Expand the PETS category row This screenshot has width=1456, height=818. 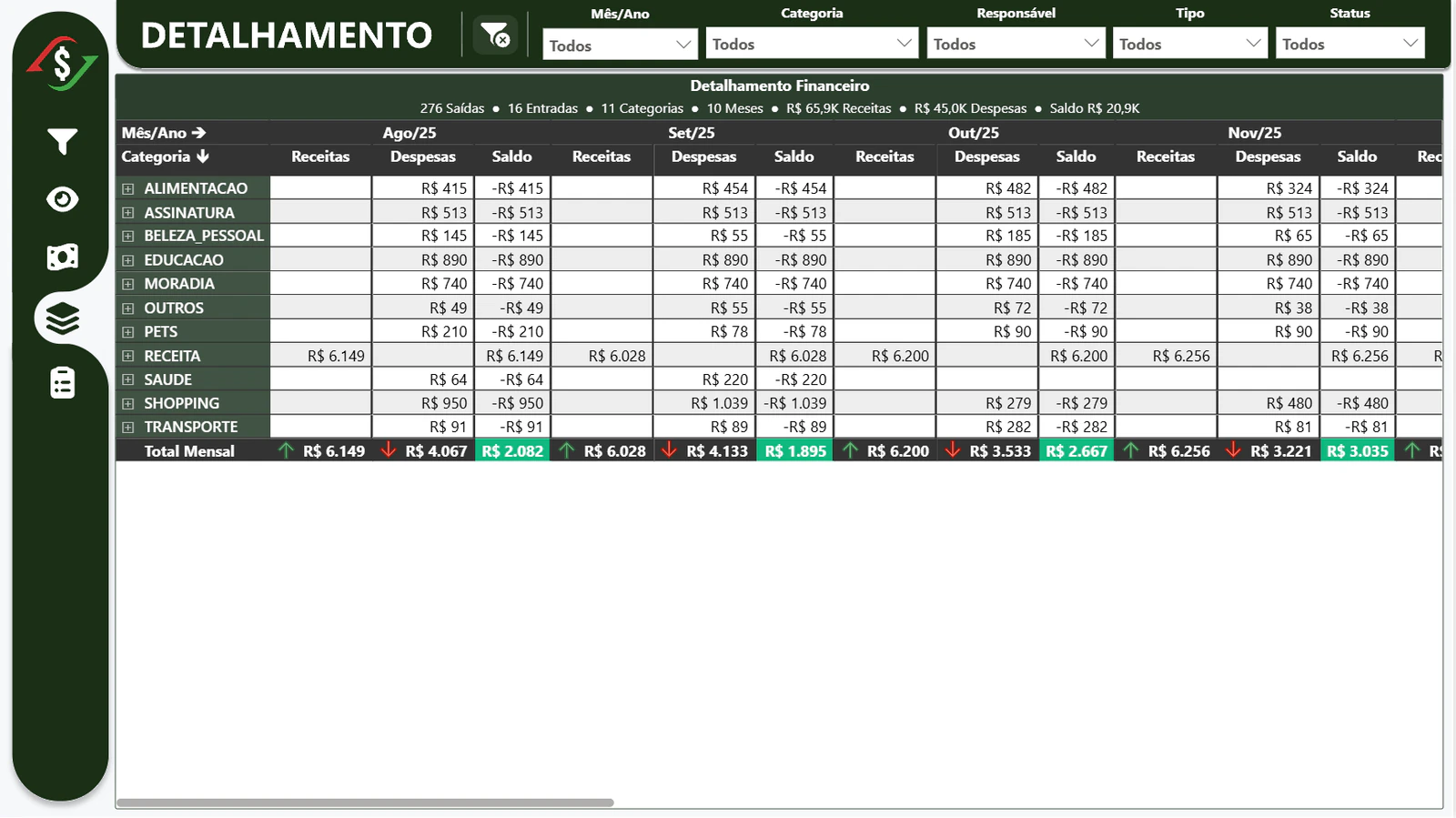click(128, 332)
